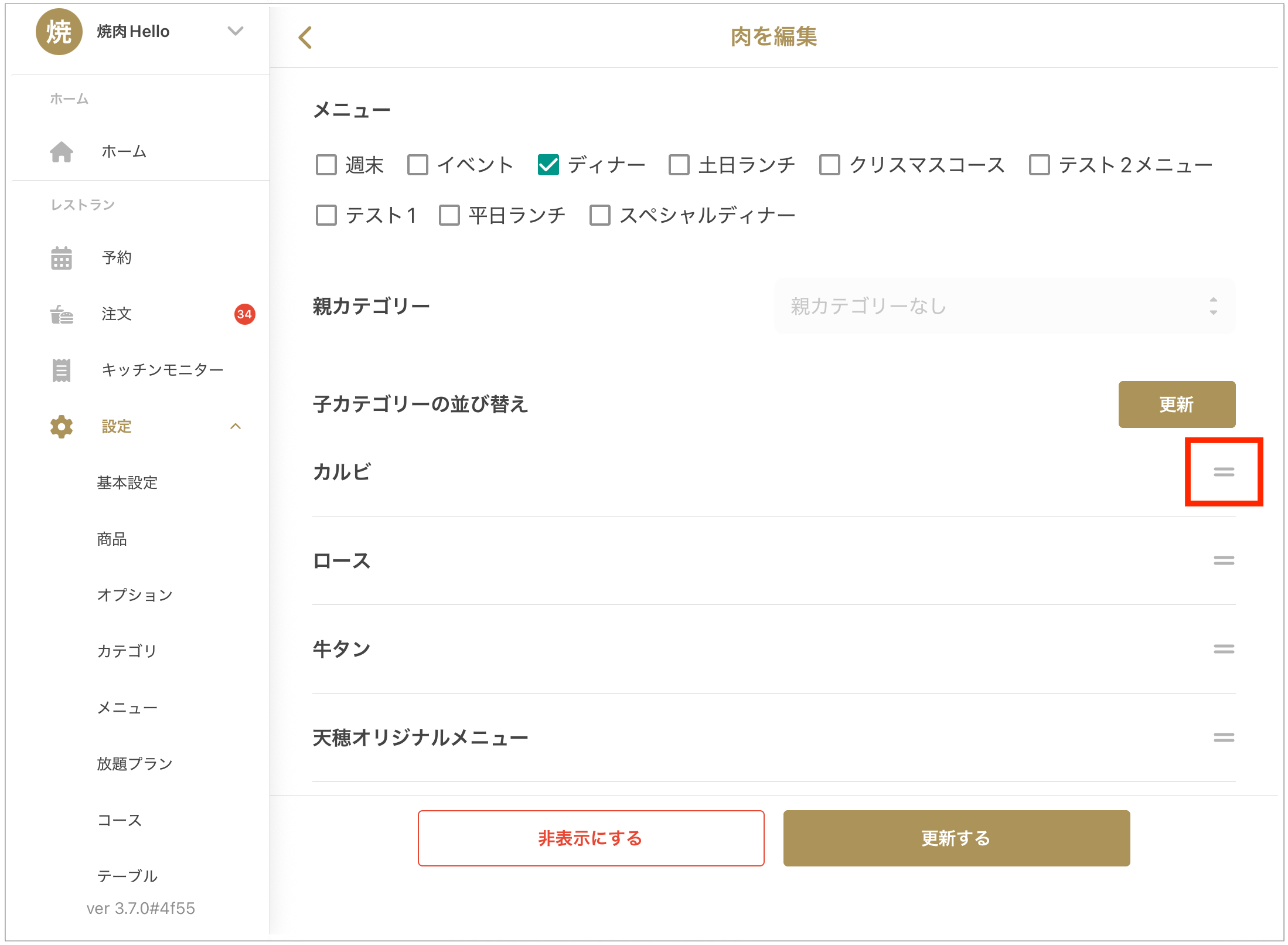Viewport: 1288px width, 945px height.
Task: Expand the 焼肉Hello restaurant switcher chevron
Action: 236,31
